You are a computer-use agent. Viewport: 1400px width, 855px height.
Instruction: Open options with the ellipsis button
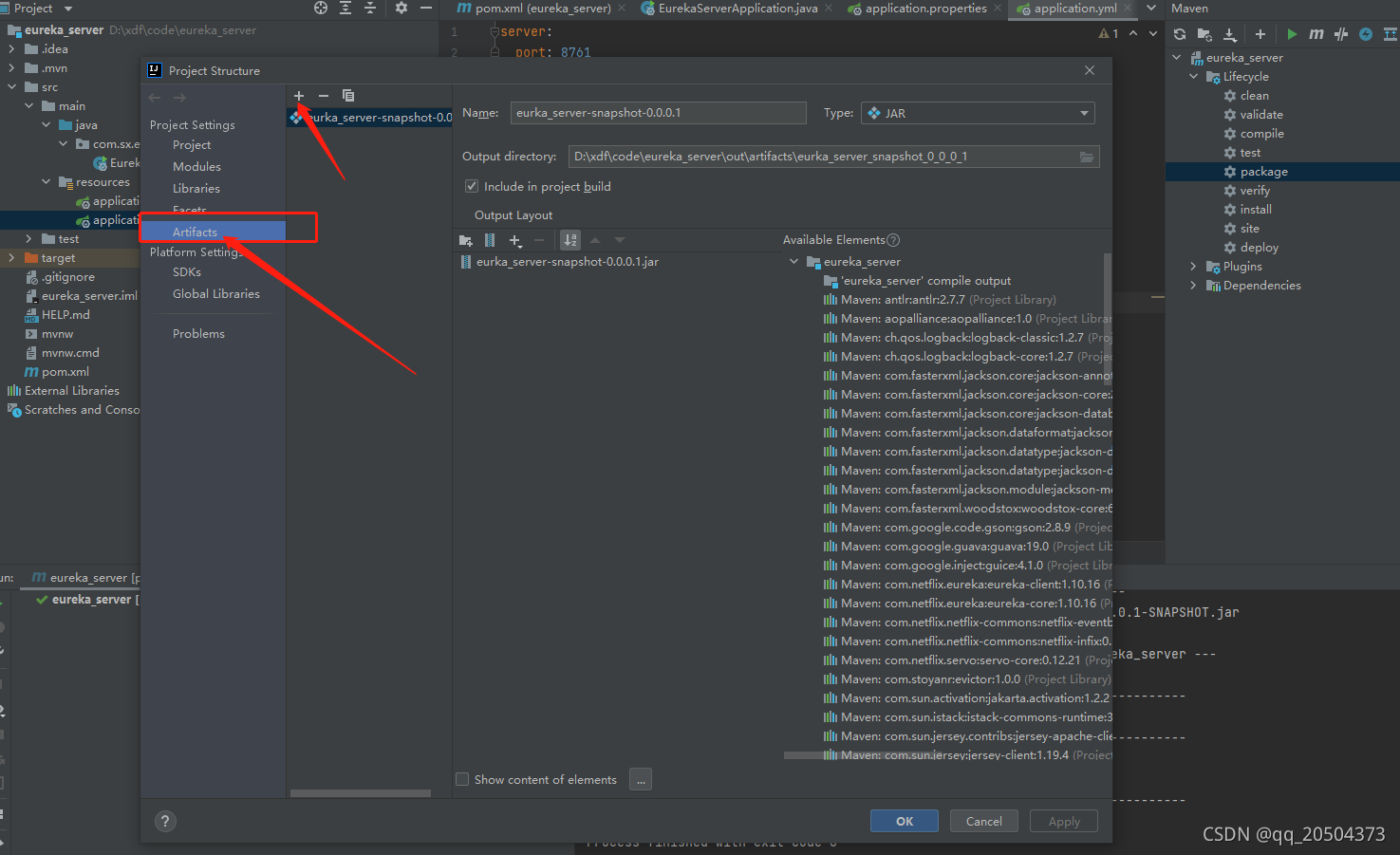pos(641,779)
